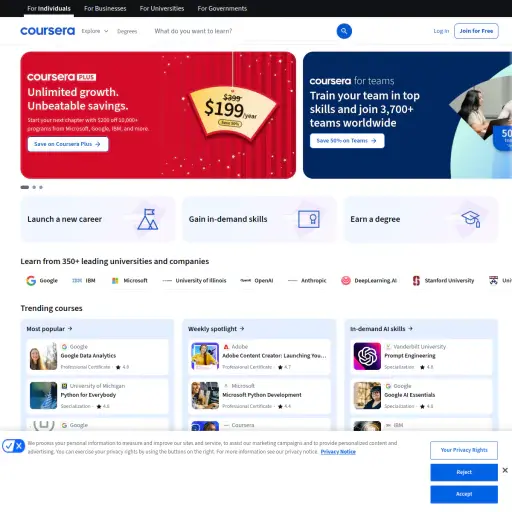Click the Launch a new career card
The height and width of the screenshot is (512, 512).
98,219
